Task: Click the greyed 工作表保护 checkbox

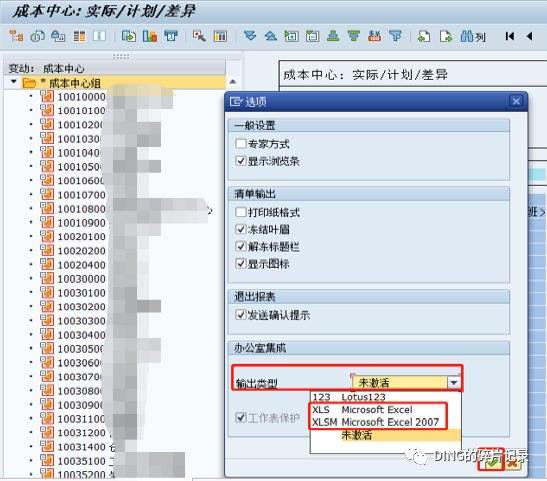Action: [x=241, y=418]
